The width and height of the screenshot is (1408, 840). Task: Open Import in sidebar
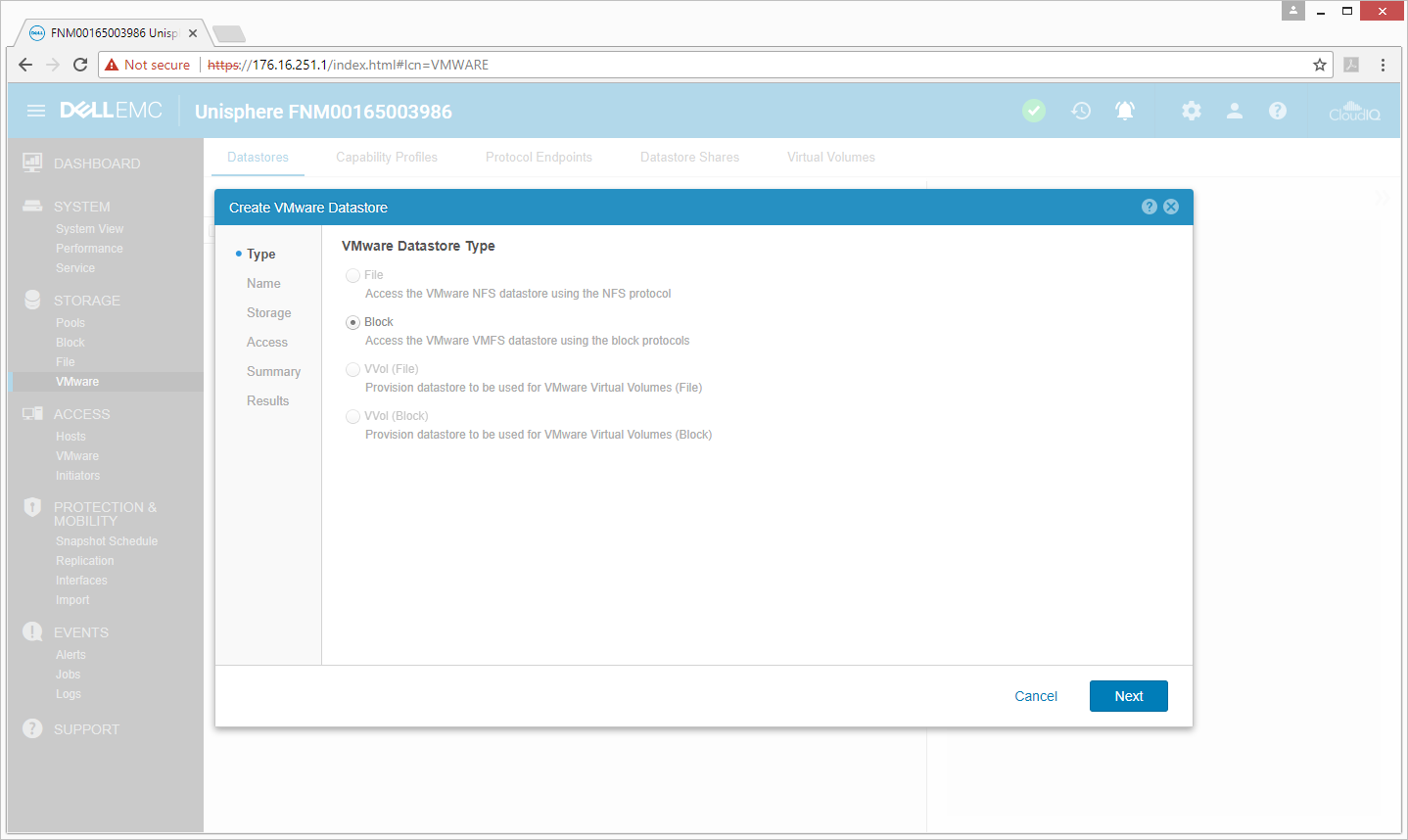72,600
